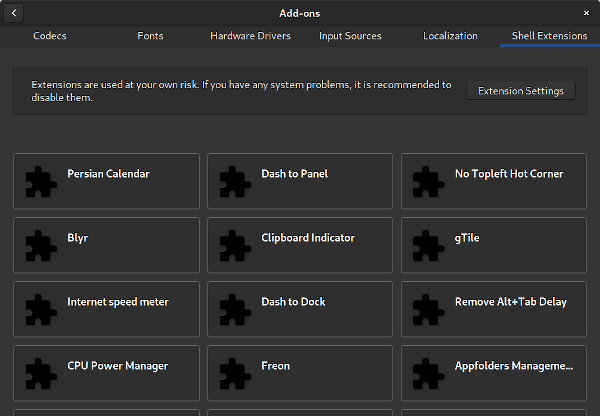Select the CPU Power Manager extension name
600x416 pixels.
117,366
